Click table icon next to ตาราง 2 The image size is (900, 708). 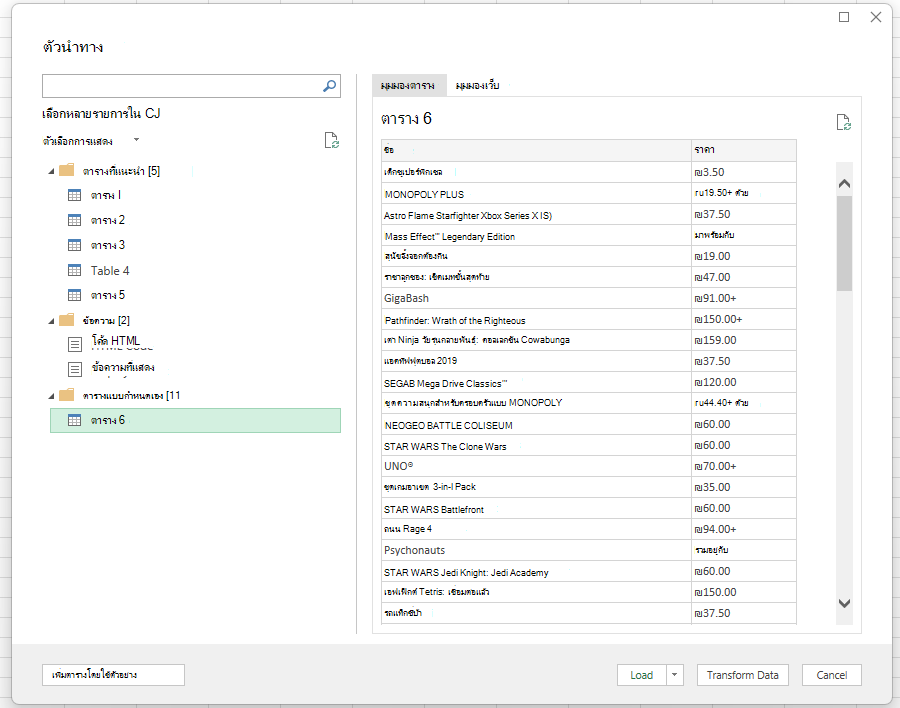(75, 220)
